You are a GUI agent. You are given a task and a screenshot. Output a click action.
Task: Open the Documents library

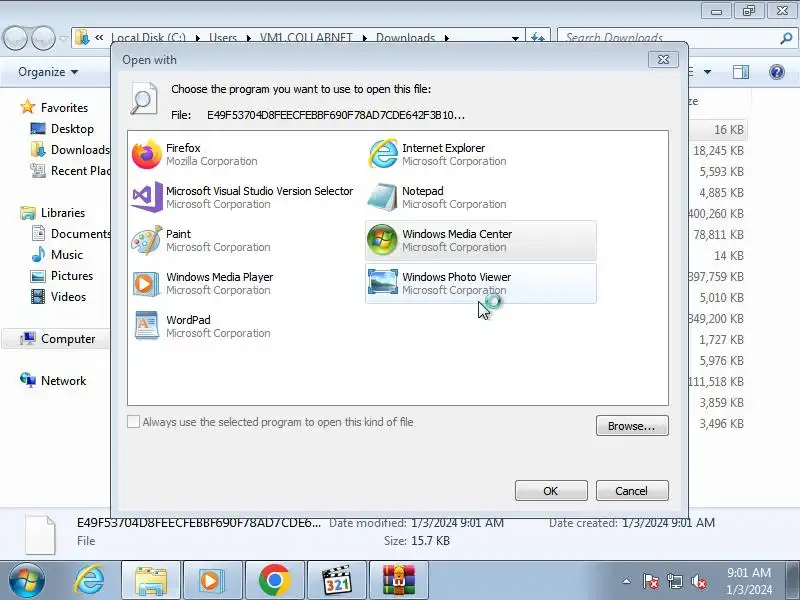pos(71,234)
